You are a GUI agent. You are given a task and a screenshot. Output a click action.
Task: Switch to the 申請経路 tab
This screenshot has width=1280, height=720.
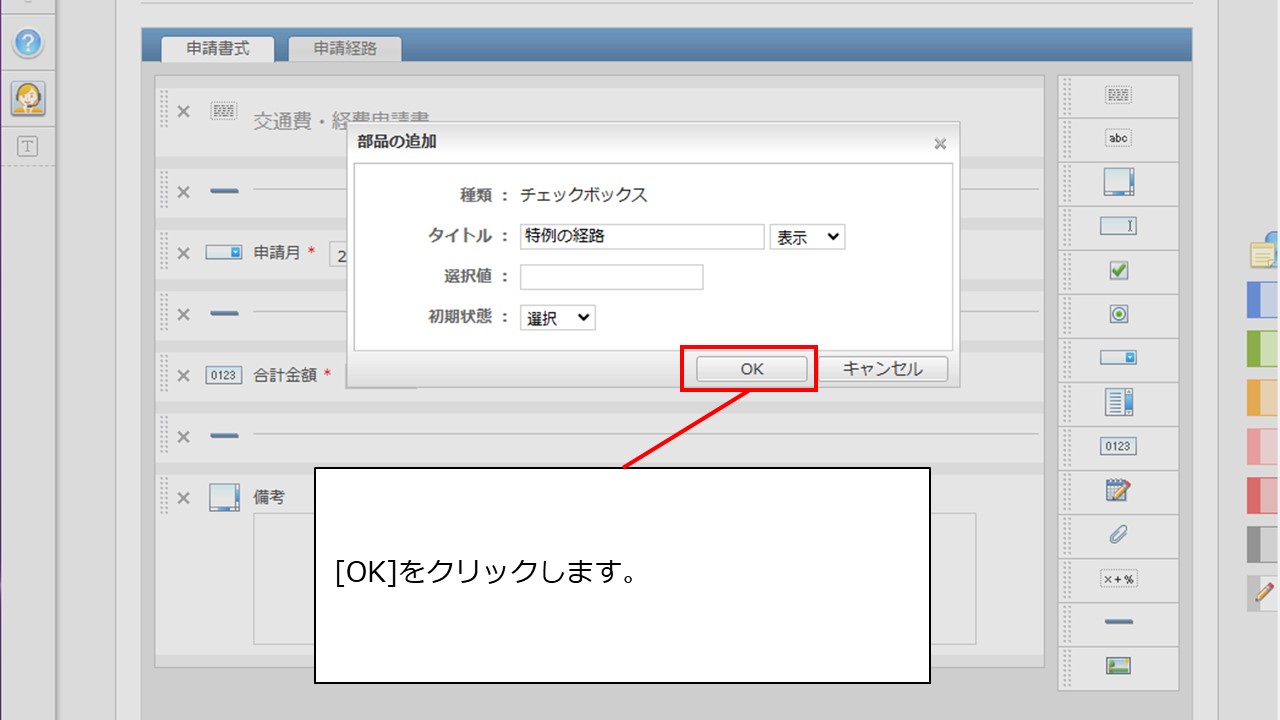click(x=345, y=48)
